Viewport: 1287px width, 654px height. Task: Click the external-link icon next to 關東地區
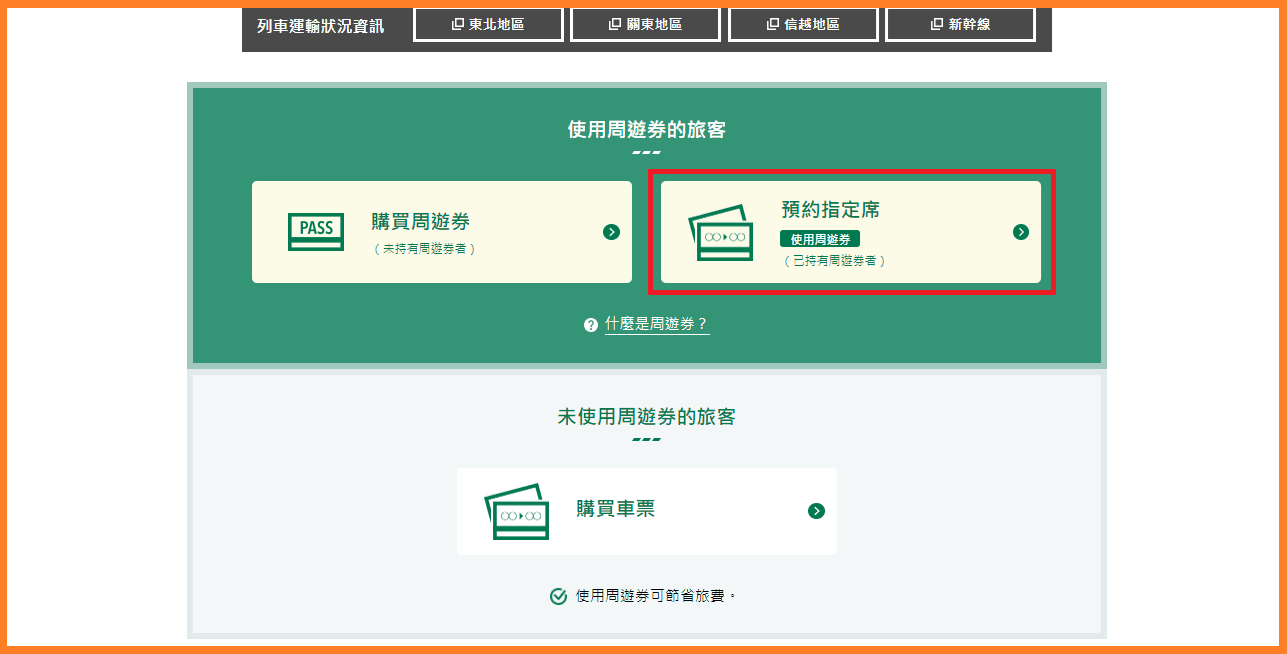pos(615,24)
